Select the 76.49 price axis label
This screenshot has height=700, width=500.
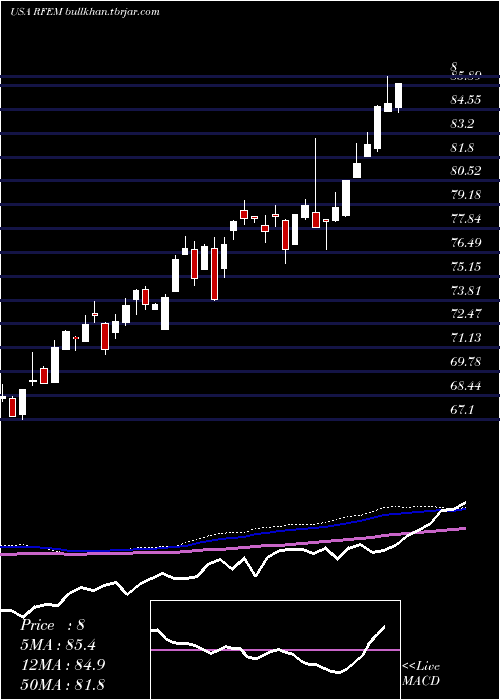coord(466,243)
